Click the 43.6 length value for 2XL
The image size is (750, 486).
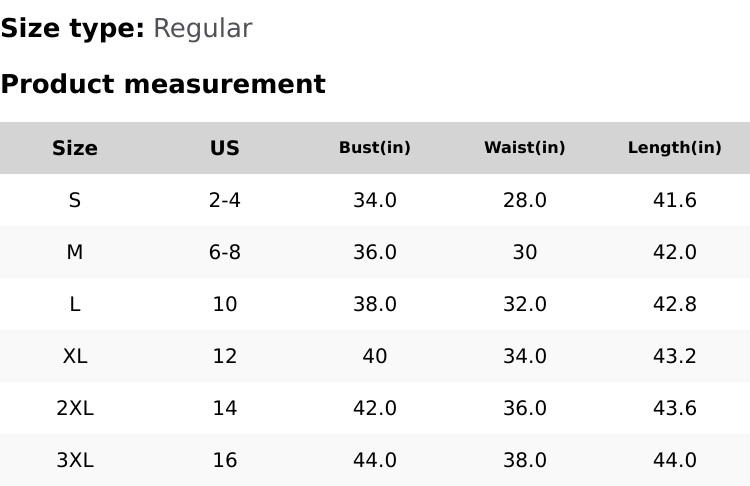[675, 408]
